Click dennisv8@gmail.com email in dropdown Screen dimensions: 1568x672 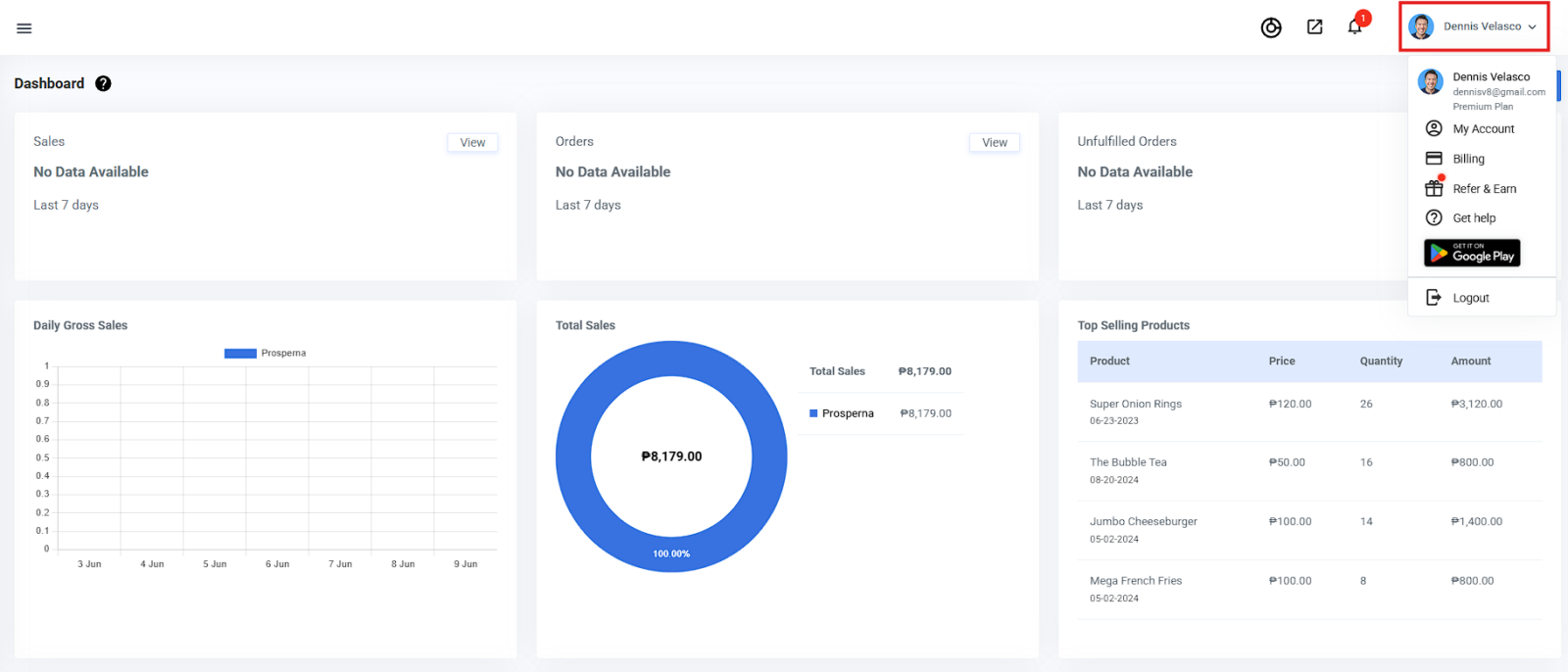tap(1498, 92)
